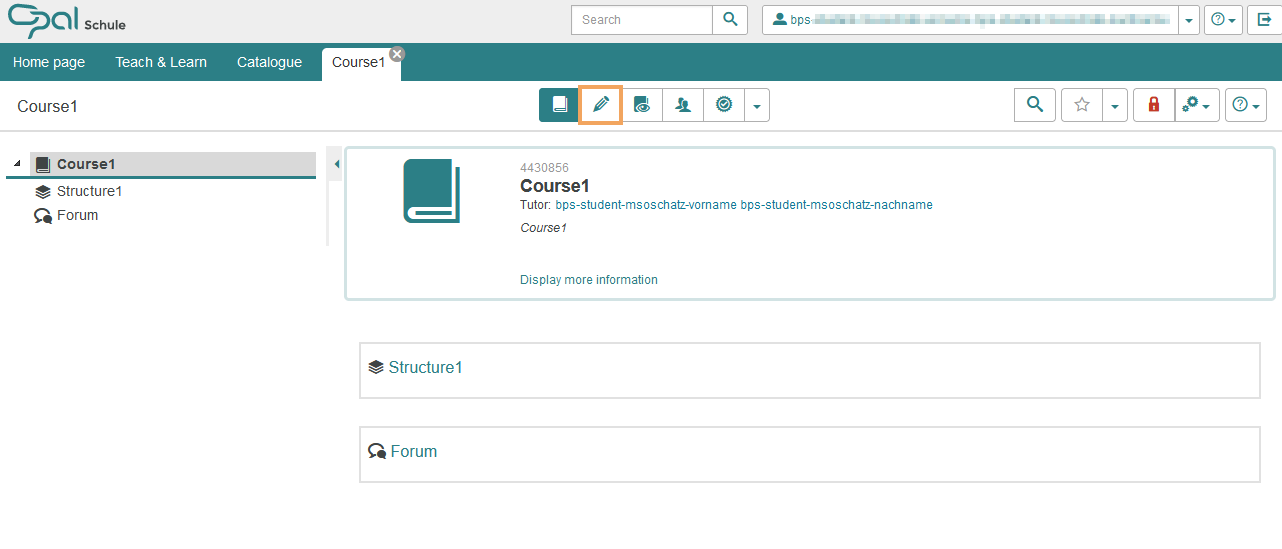Collapse the Course1 tree node triangle
The height and width of the screenshot is (549, 1282).
[x=17, y=164]
